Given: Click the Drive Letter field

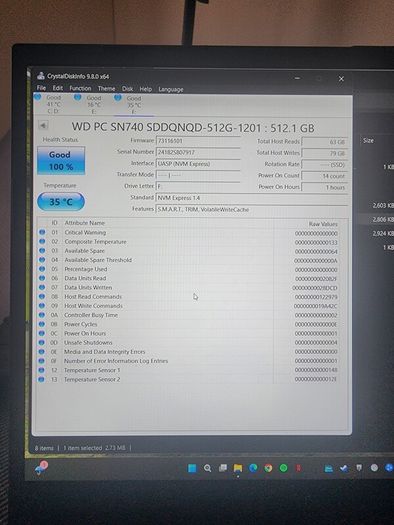Looking at the screenshot, I should 198,186.
